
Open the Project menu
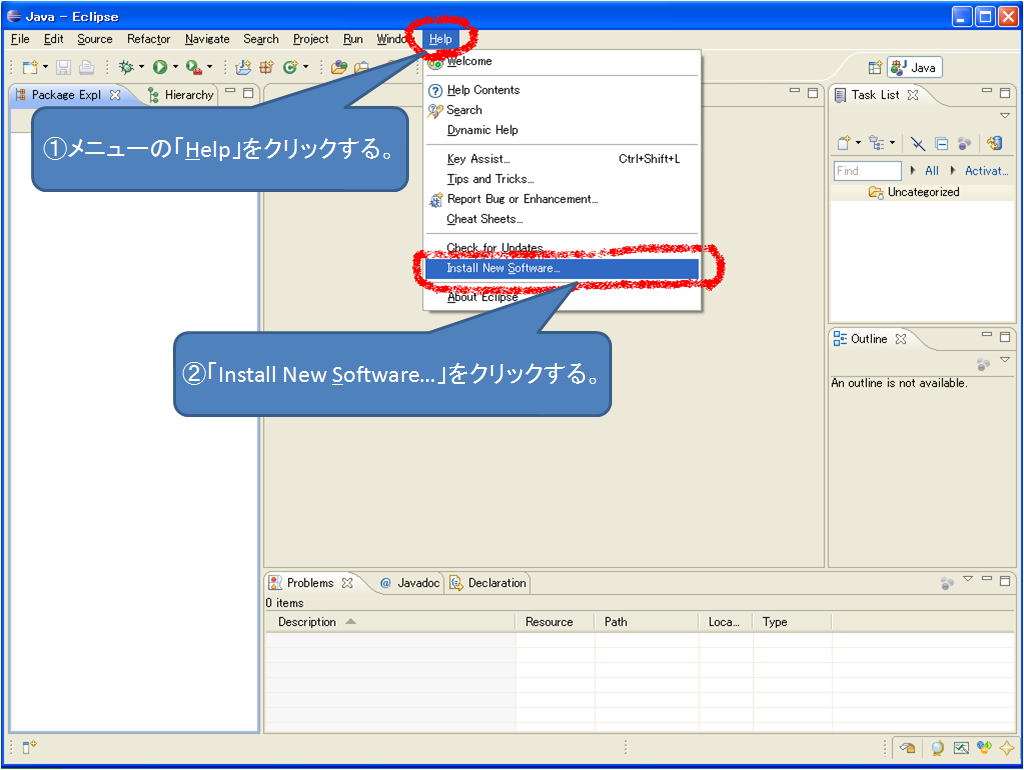(x=311, y=39)
